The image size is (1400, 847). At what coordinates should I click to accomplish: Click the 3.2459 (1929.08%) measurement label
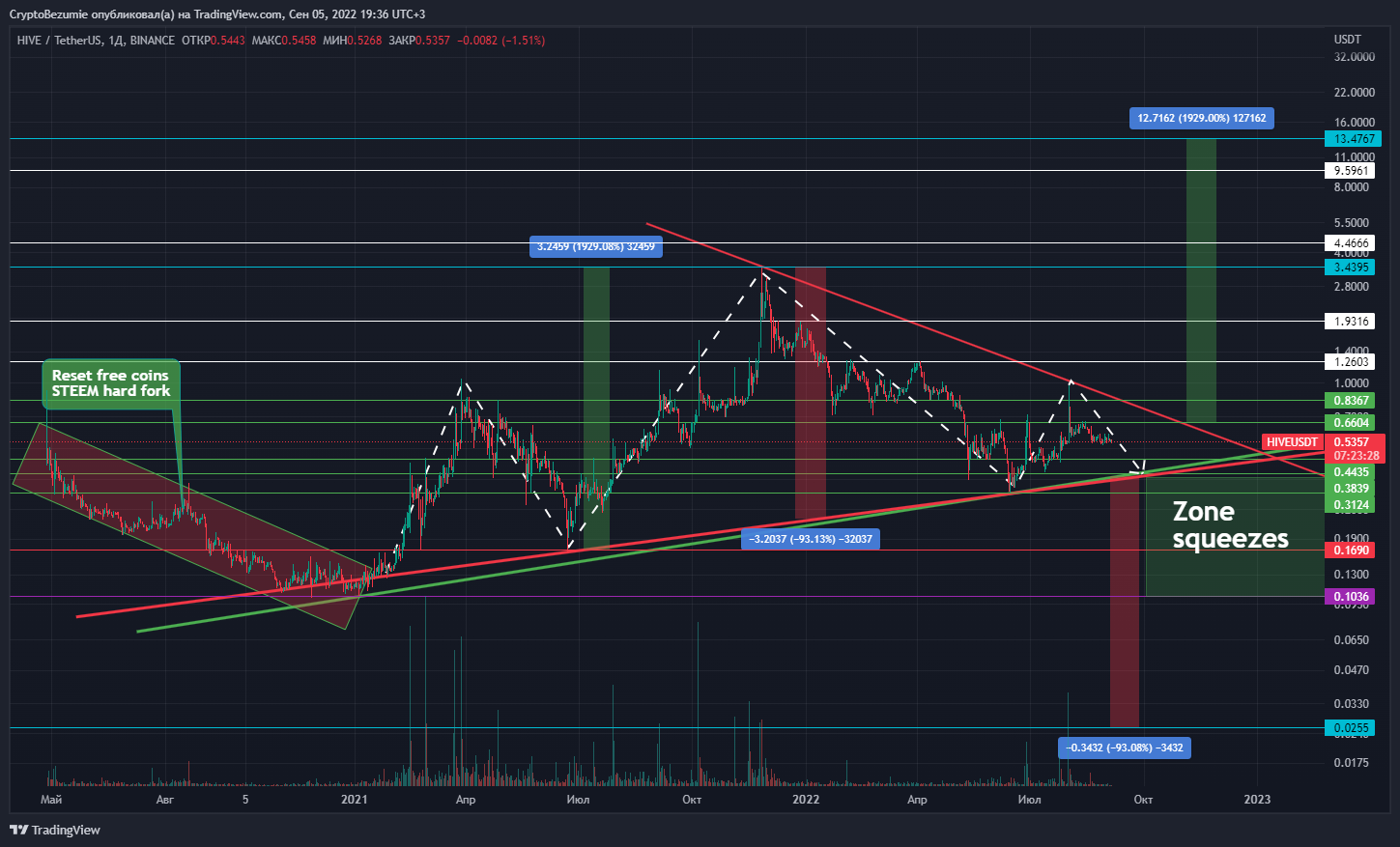point(596,247)
